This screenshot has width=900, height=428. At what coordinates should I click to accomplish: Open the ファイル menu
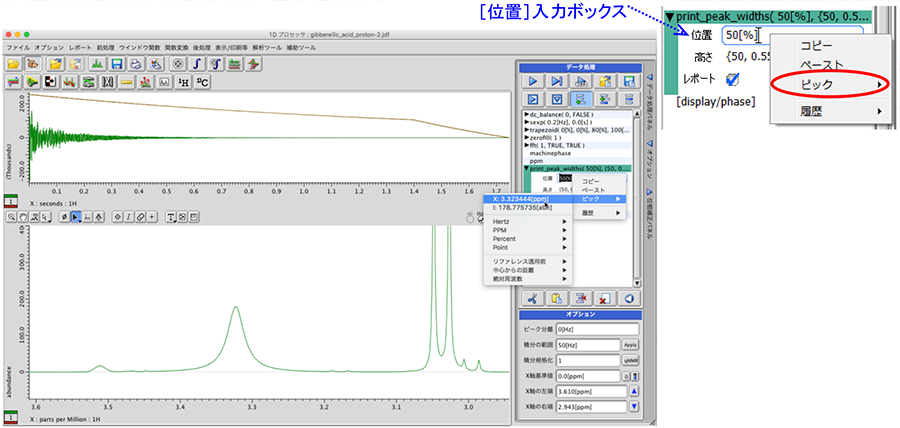18,48
